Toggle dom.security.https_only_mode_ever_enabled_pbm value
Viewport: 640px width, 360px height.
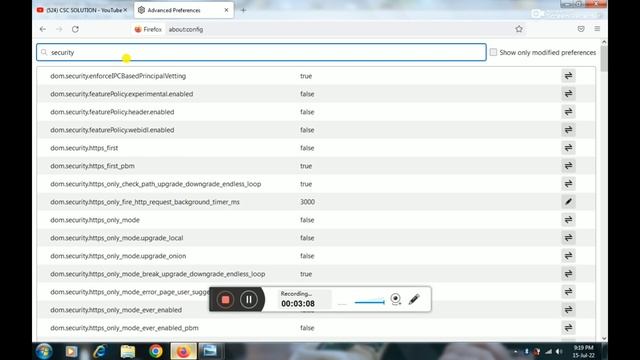click(x=568, y=328)
